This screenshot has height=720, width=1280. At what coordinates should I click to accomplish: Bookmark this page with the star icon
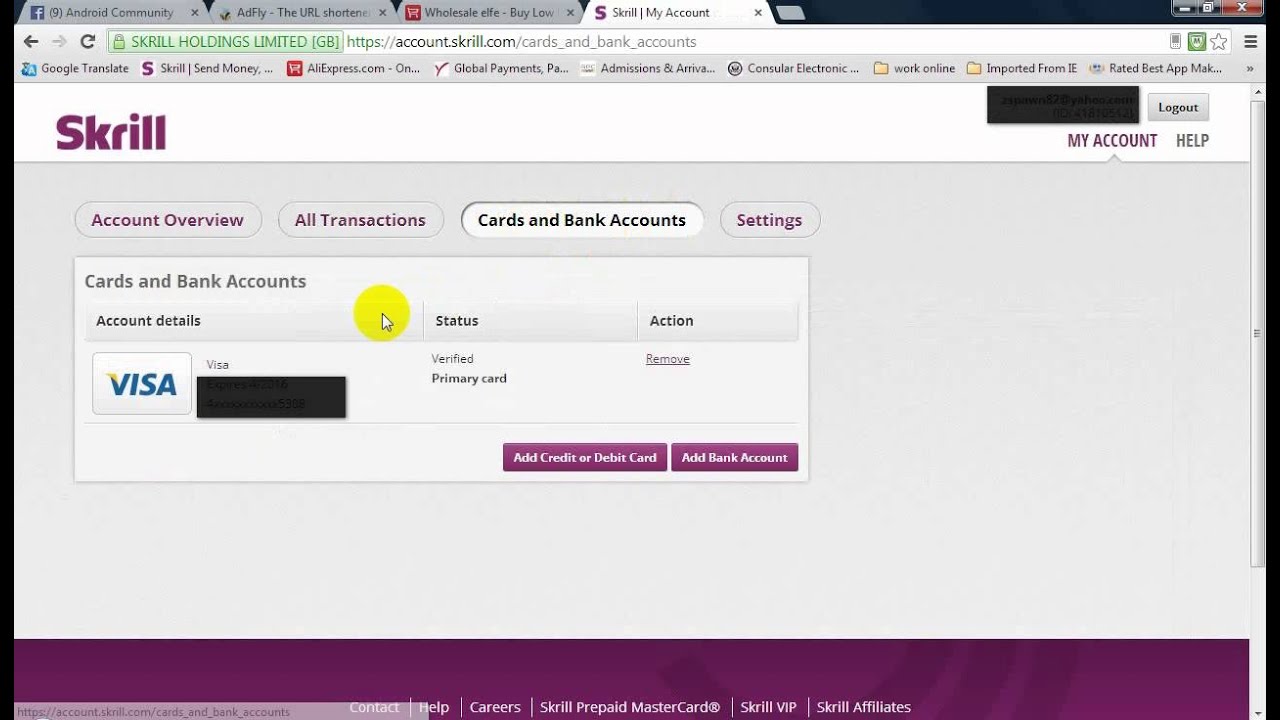click(1219, 42)
